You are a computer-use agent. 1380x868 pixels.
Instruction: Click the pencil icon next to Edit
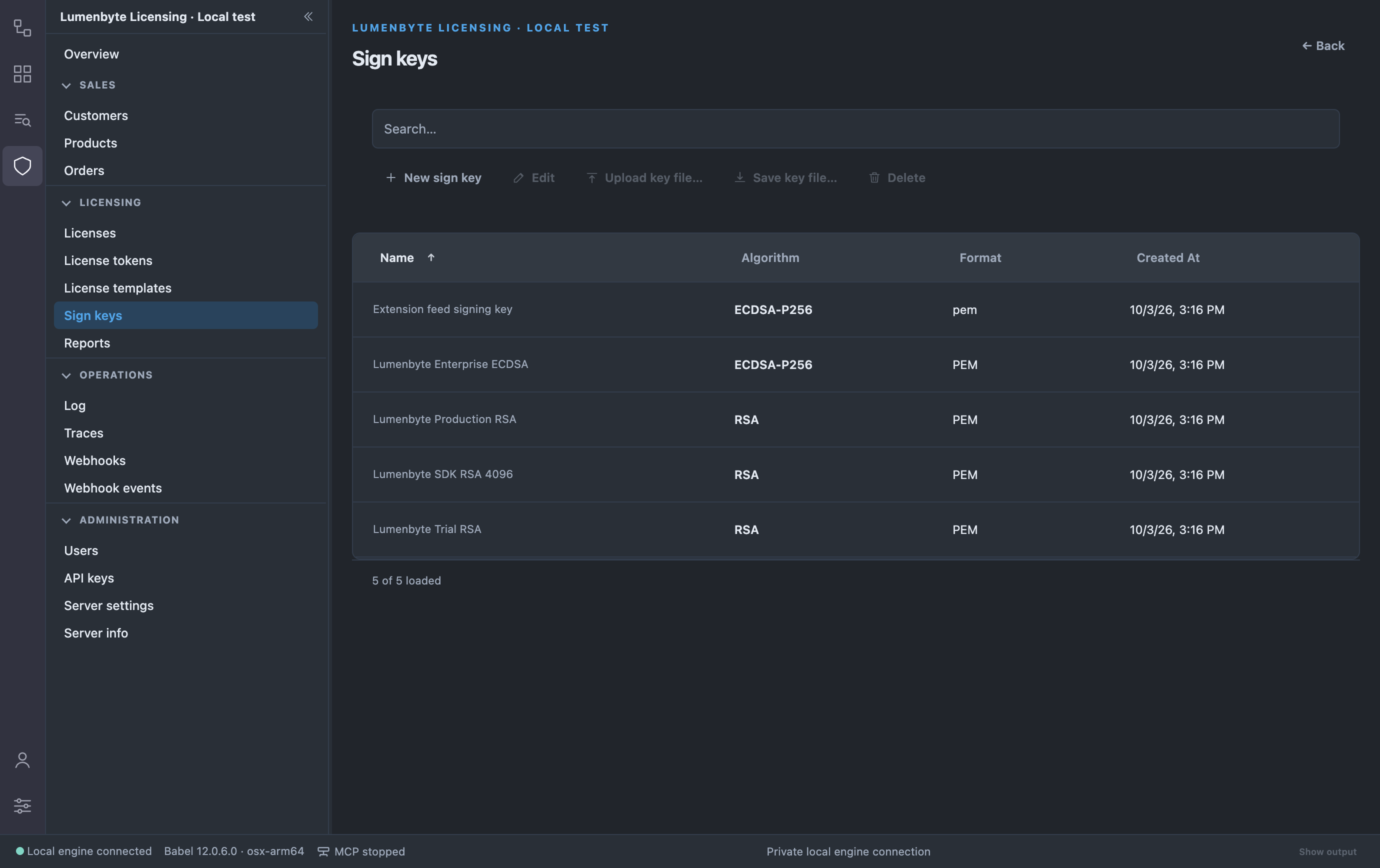click(x=518, y=177)
